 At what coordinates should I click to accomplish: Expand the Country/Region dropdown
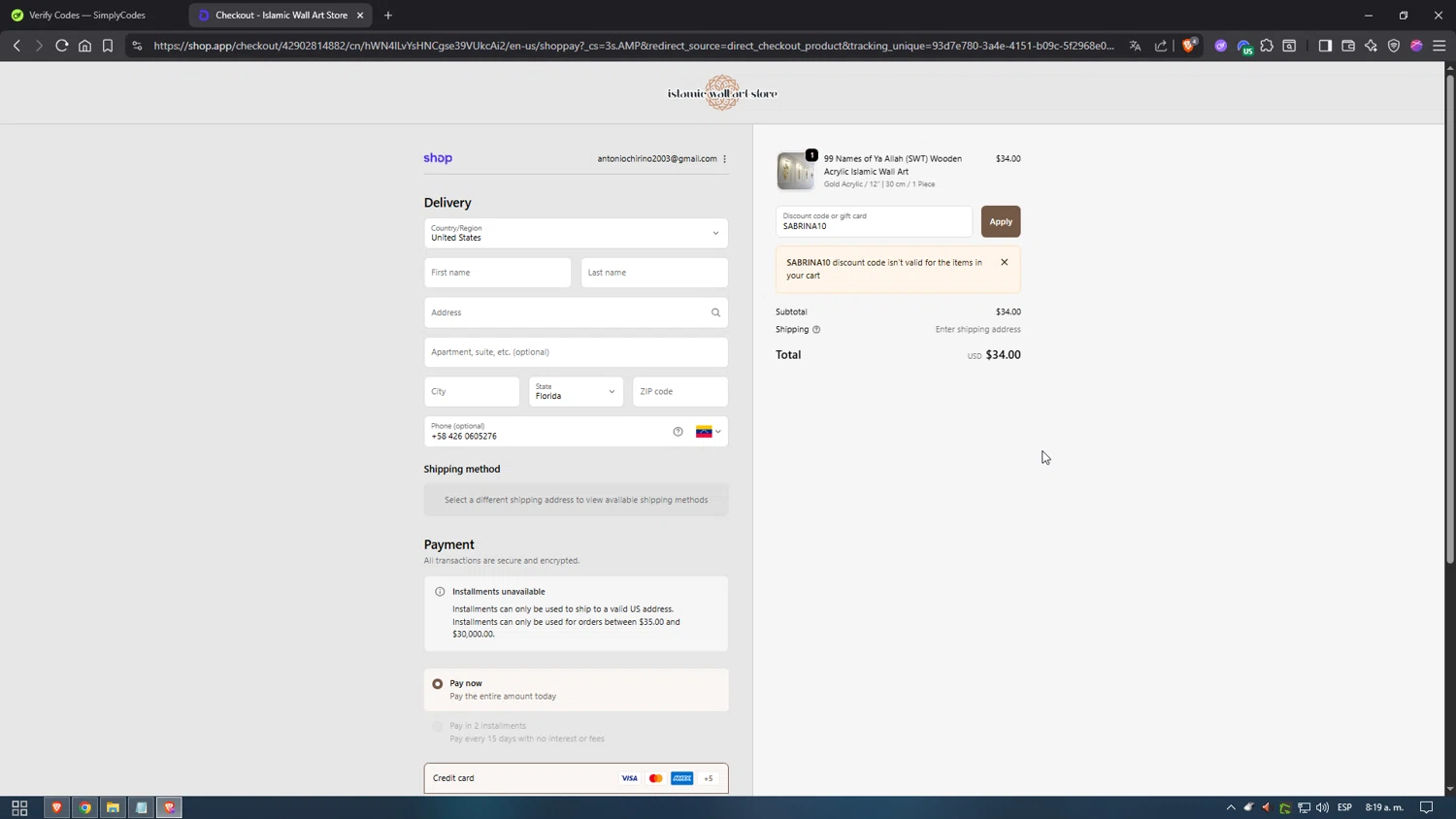click(576, 233)
